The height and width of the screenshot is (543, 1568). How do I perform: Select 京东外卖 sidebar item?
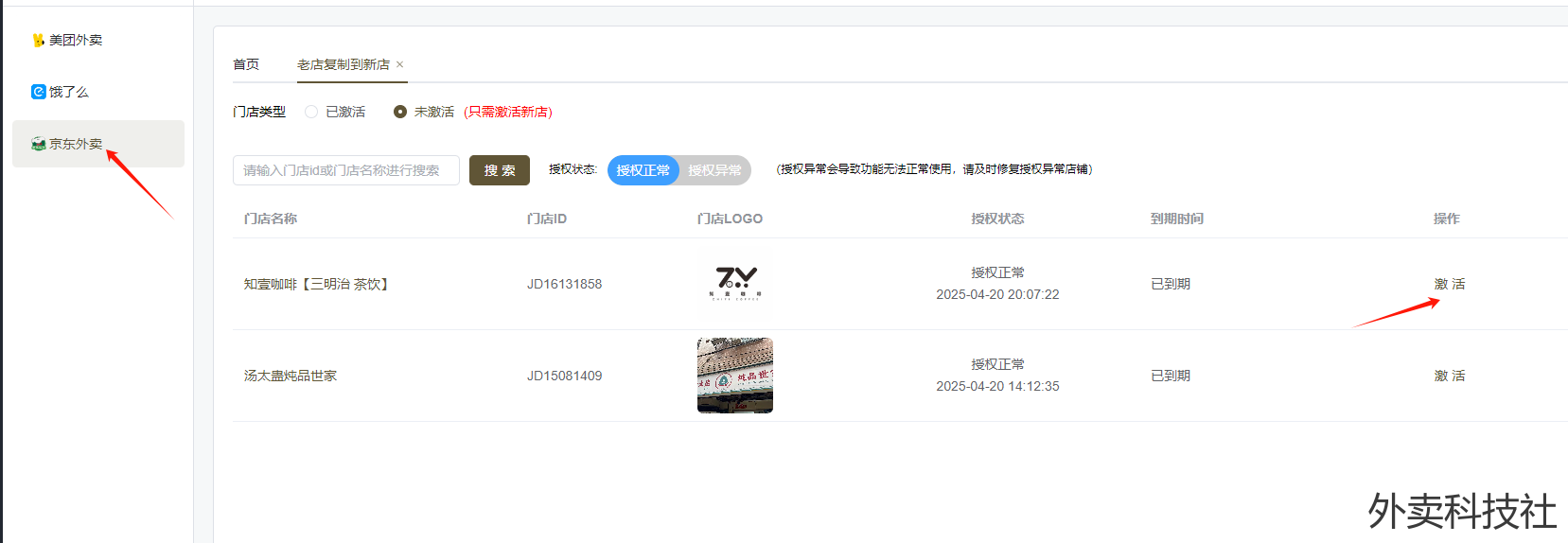pos(97,144)
